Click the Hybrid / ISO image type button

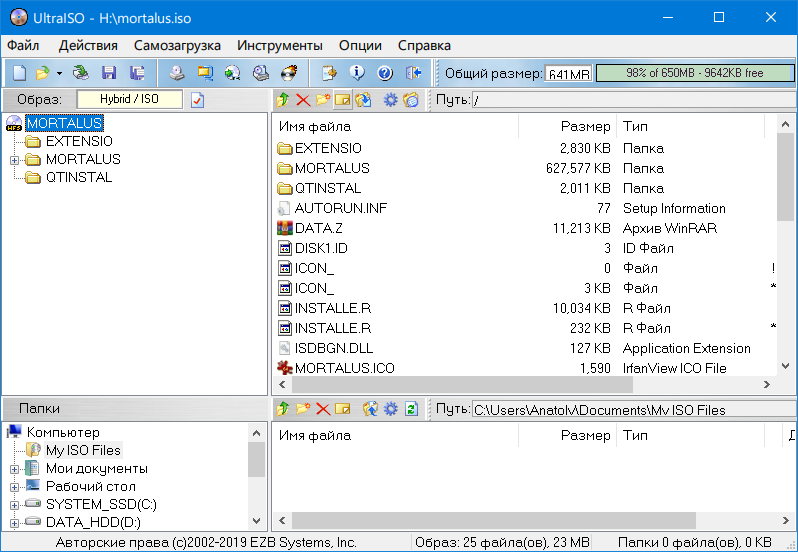pyautogui.click(x=130, y=100)
